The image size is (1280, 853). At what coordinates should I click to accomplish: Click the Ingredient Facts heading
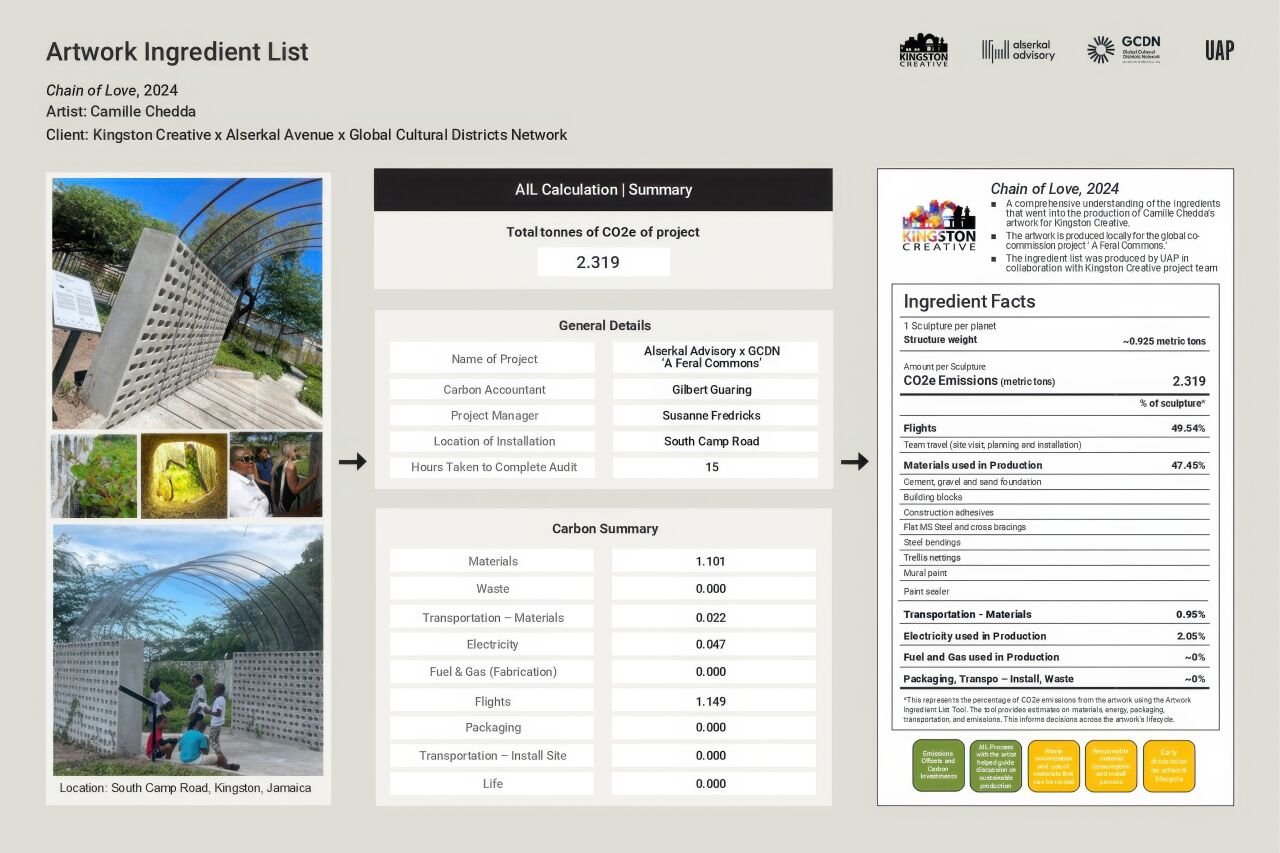(x=969, y=301)
